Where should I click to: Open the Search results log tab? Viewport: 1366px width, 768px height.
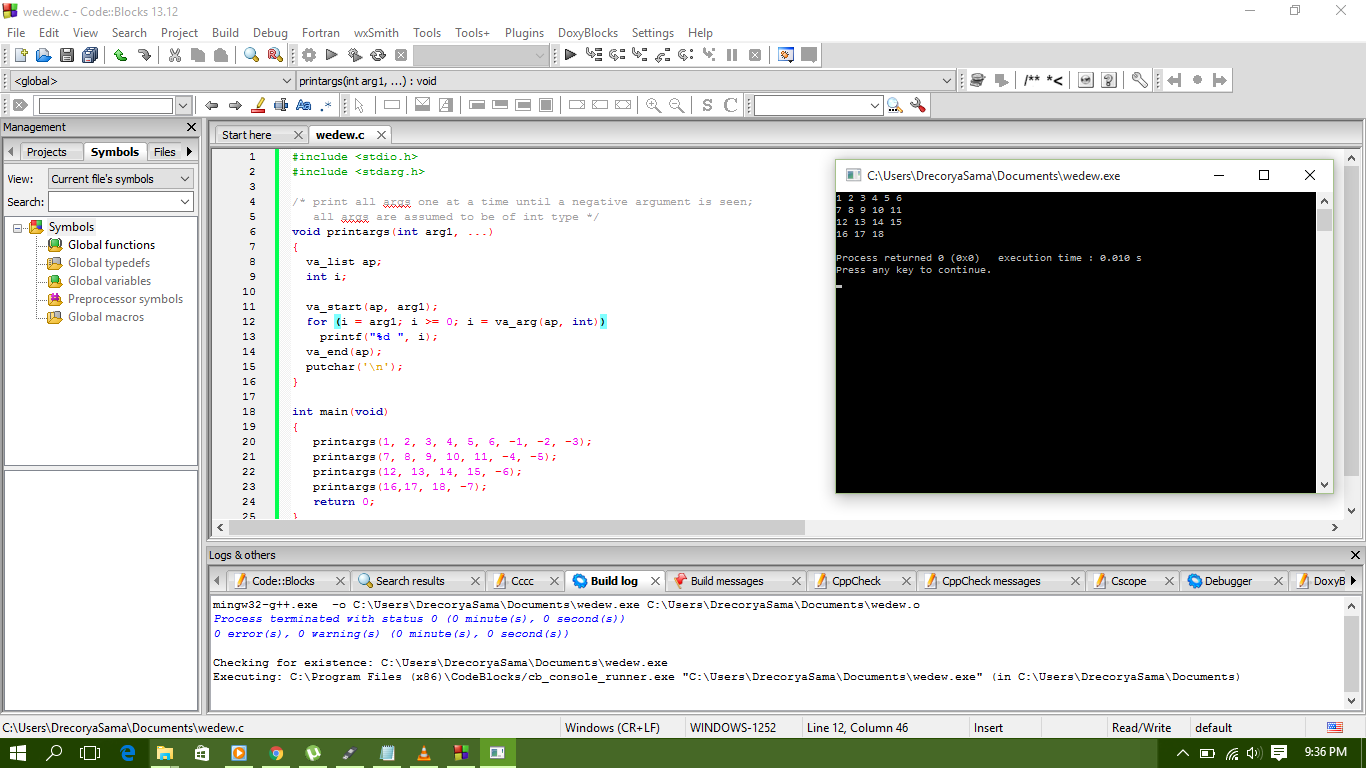(410, 581)
